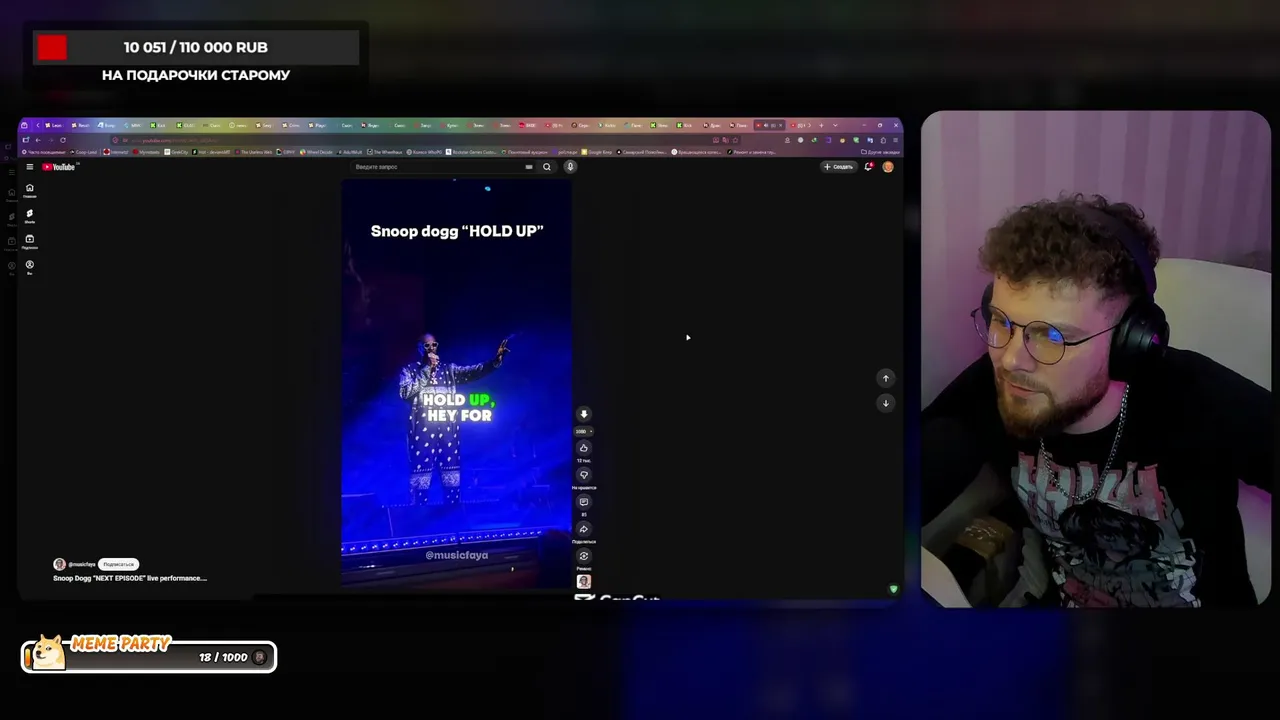Click the Создать create button
This screenshot has height=720, width=1280.
tap(839, 167)
